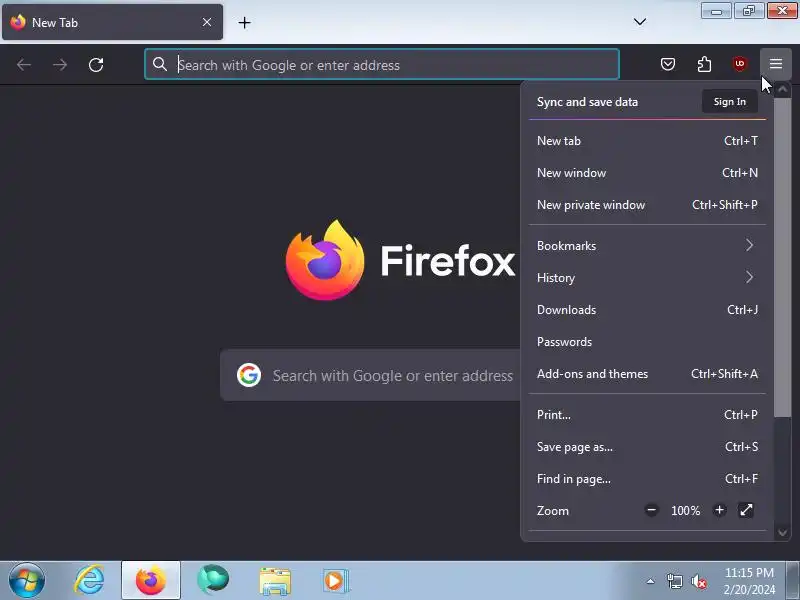Expand the Bookmarks submenu
This screenshot has width=800, height=600.
pos(647,246)
